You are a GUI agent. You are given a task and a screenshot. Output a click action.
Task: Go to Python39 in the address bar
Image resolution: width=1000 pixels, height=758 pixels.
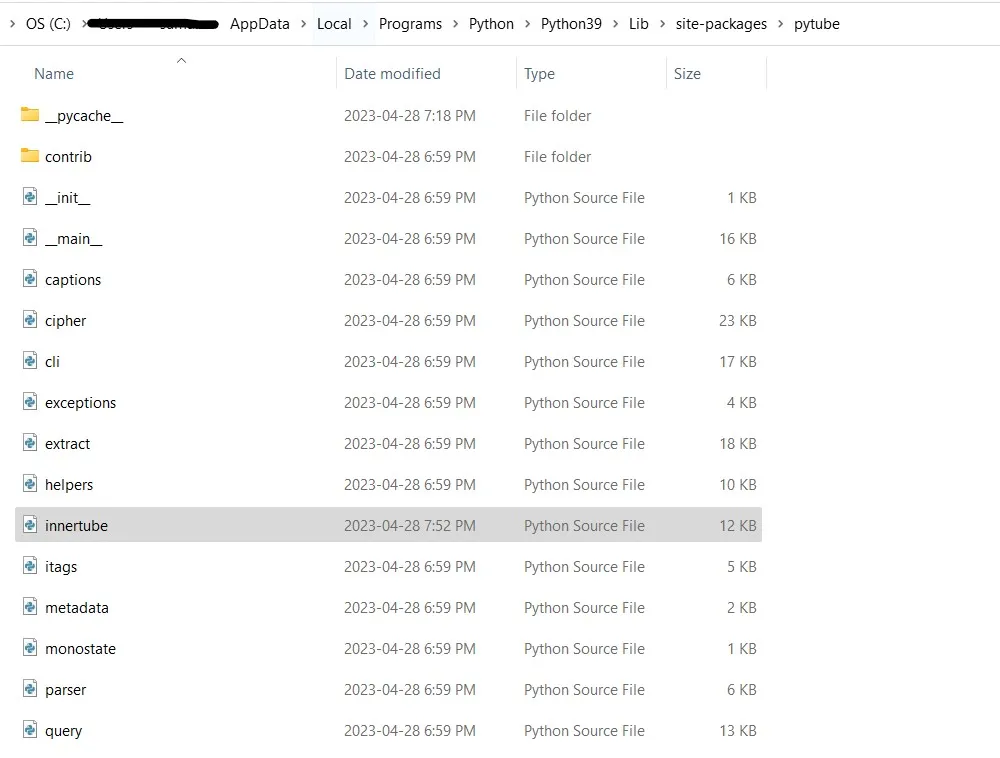coord(571,24)
